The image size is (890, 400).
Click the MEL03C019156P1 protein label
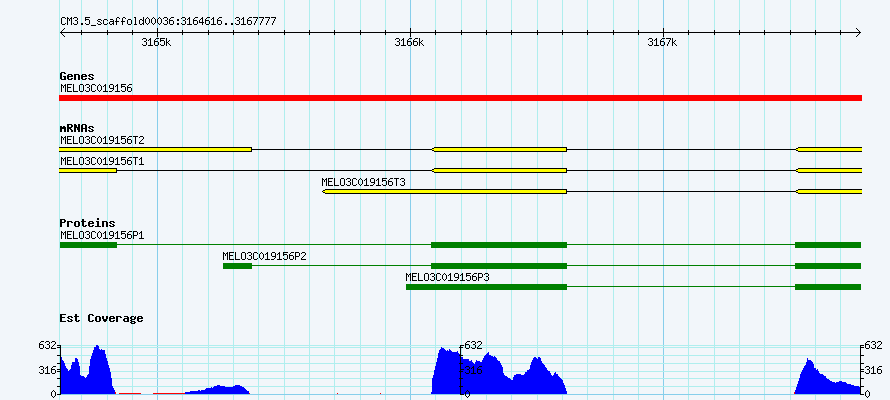[102, 235]
